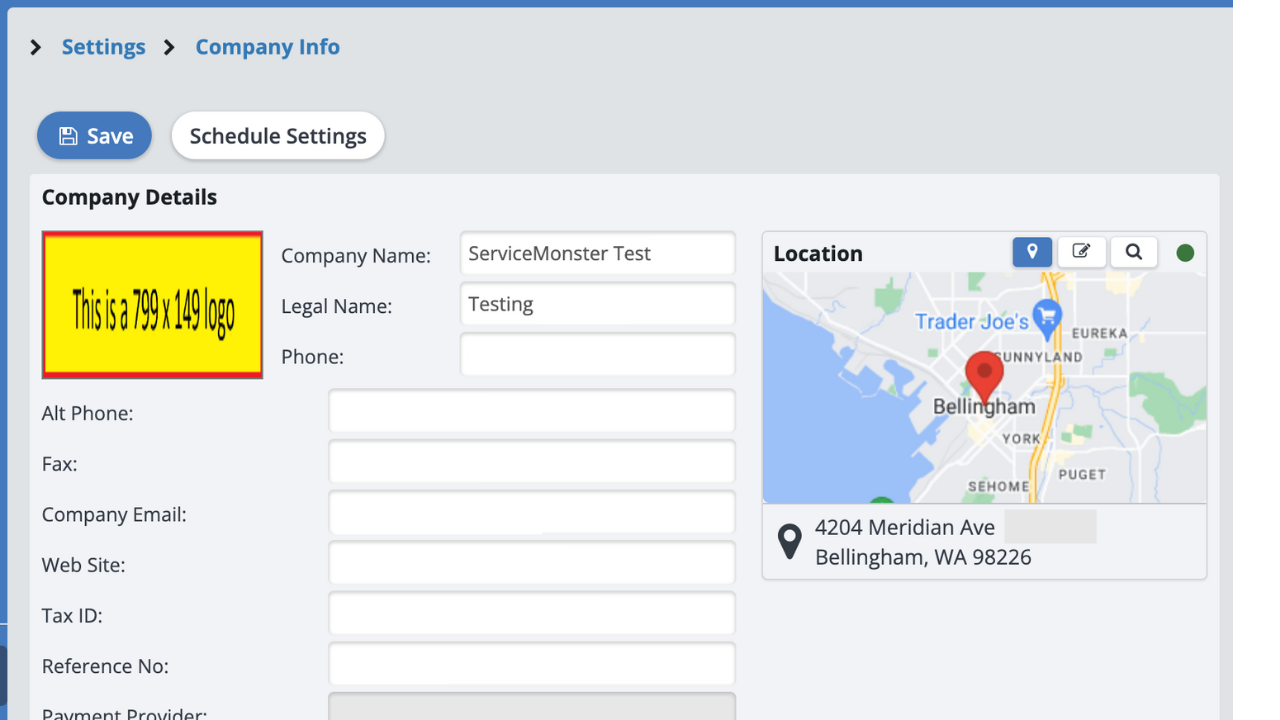1280x720 pixels.
Task: Save the company info changes
Action: (94, 136)
